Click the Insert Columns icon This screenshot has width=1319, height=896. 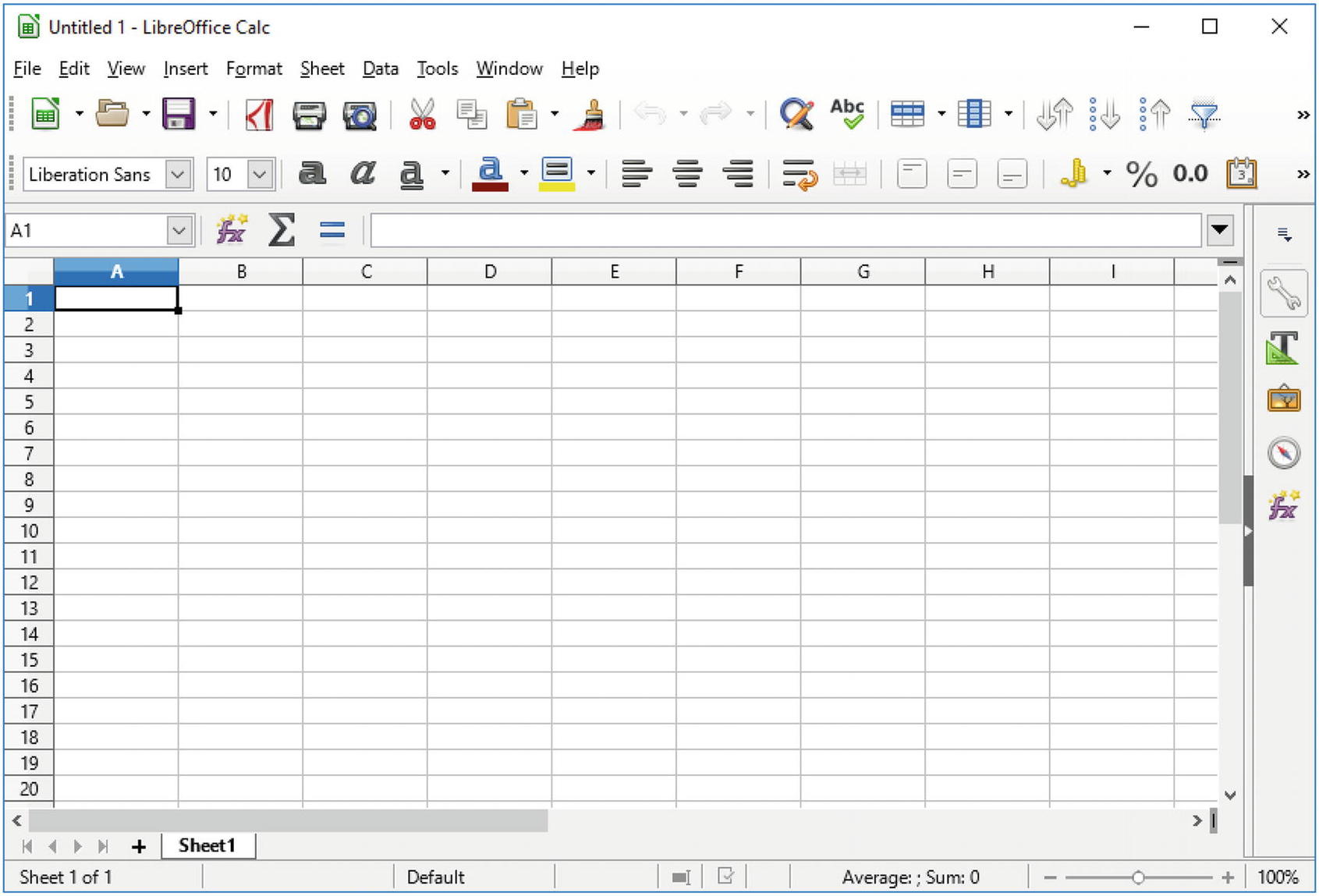pyautogui.click(x=974, y=114)
